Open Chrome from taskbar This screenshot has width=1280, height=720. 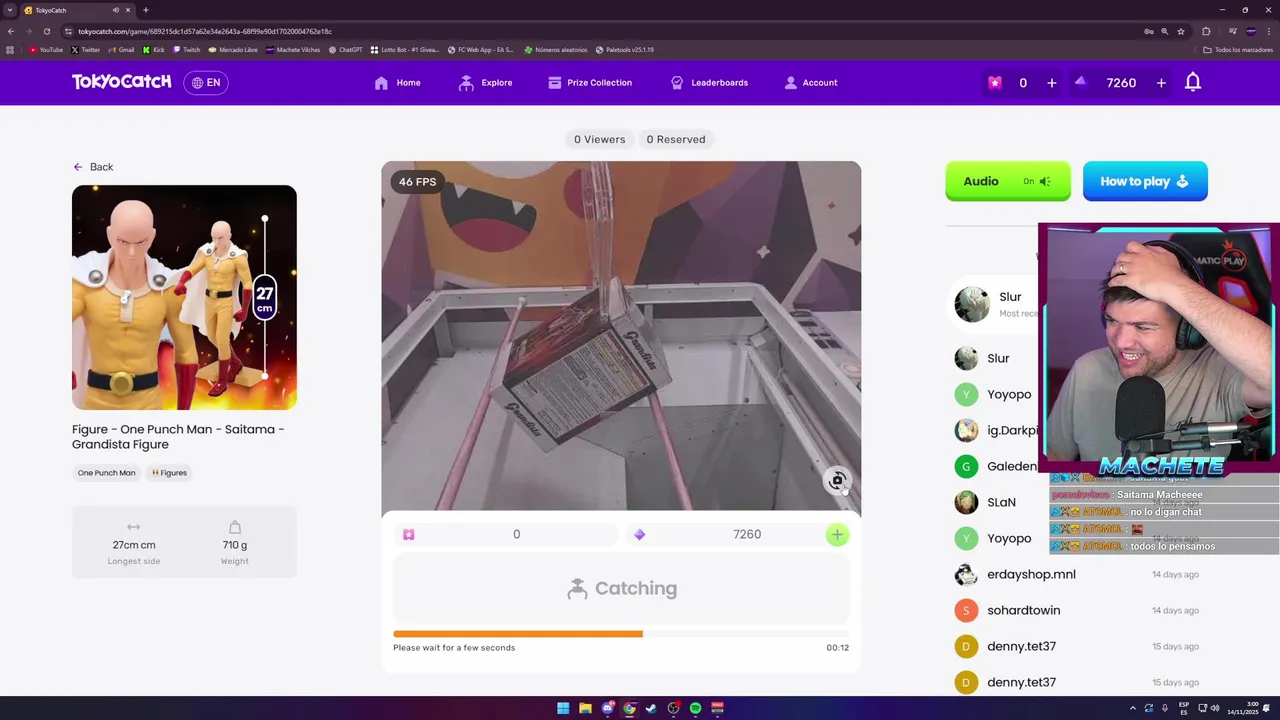pyautogui.click(x=629, y=708)
